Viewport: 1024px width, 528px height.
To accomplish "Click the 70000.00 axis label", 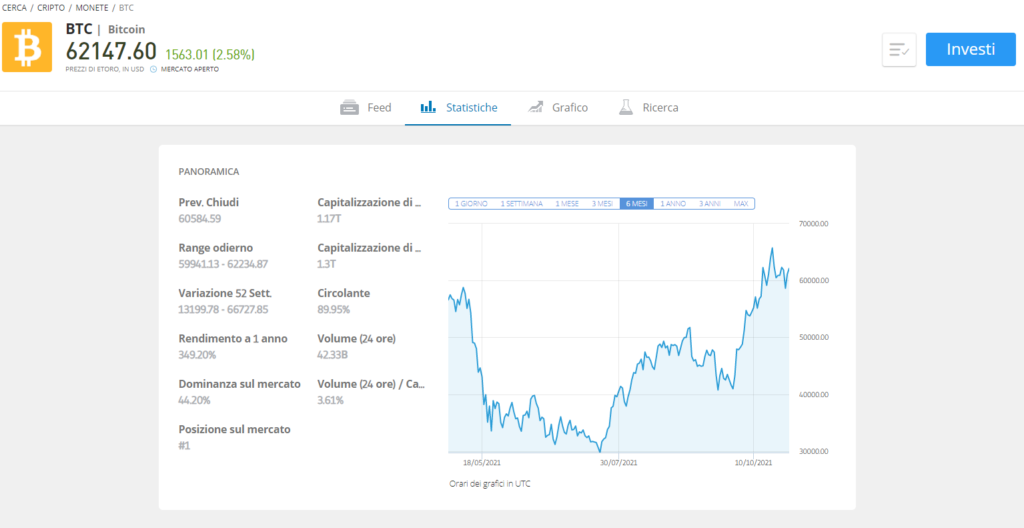I will tap(814, 223).
